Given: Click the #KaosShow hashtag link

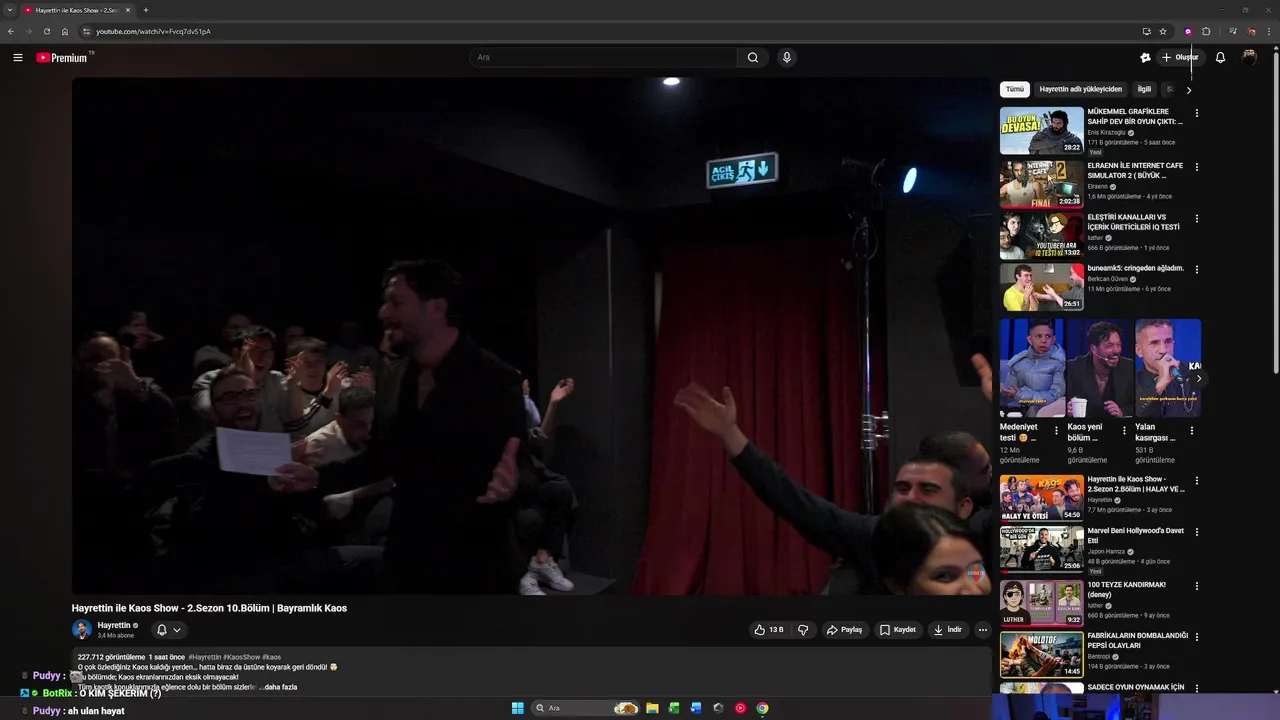Looking at the screenshot, I should click(x=241, y=657).
